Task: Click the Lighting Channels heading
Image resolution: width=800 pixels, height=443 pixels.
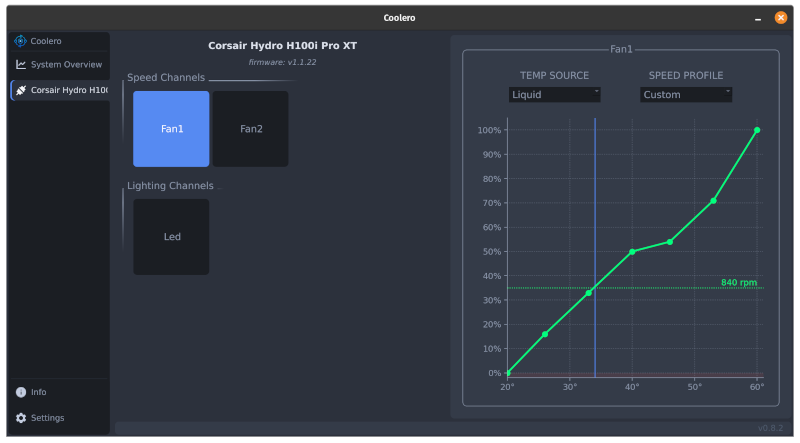Action: [170, 186]
